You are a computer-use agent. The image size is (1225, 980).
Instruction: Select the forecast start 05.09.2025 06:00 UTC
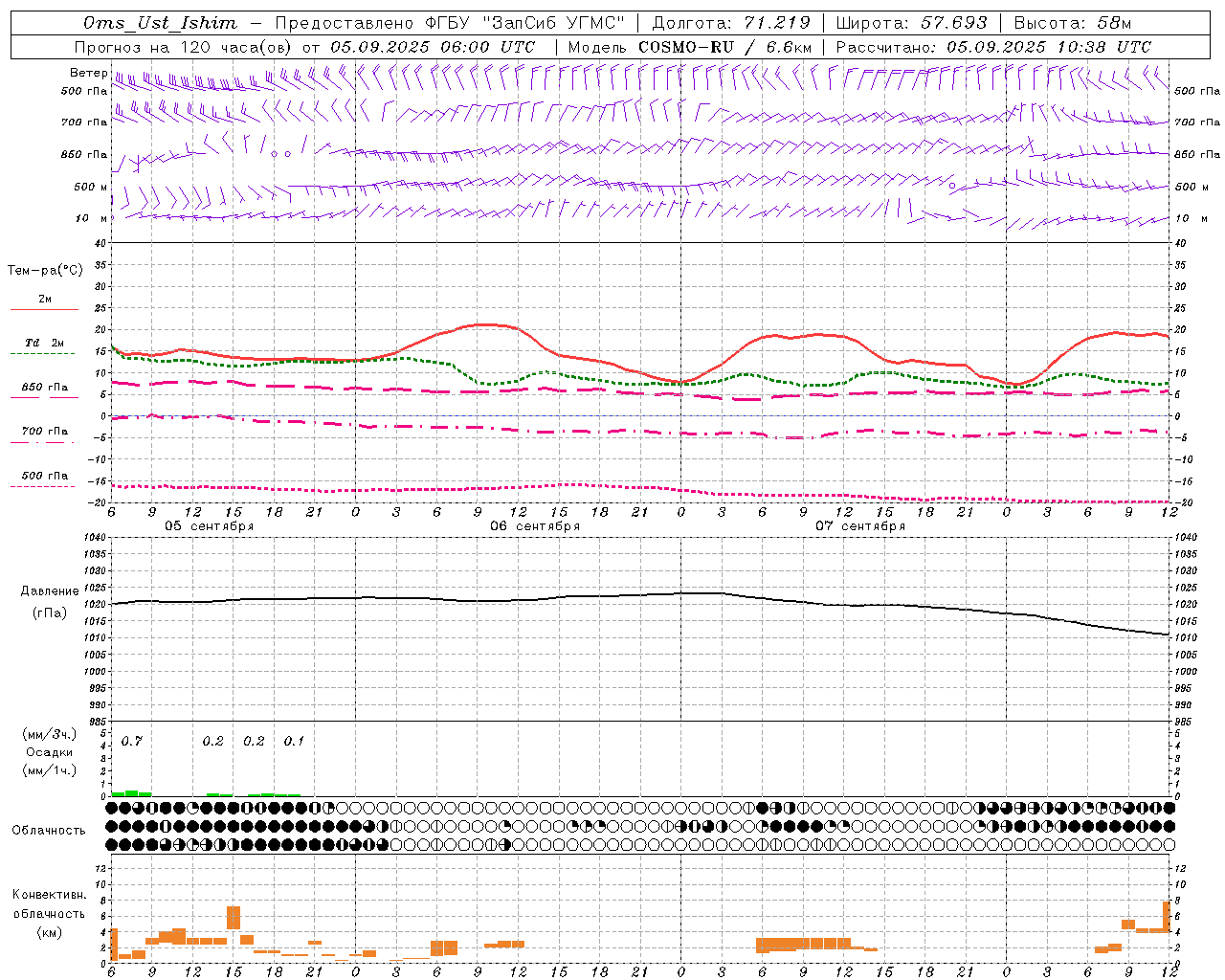[432, 47]
